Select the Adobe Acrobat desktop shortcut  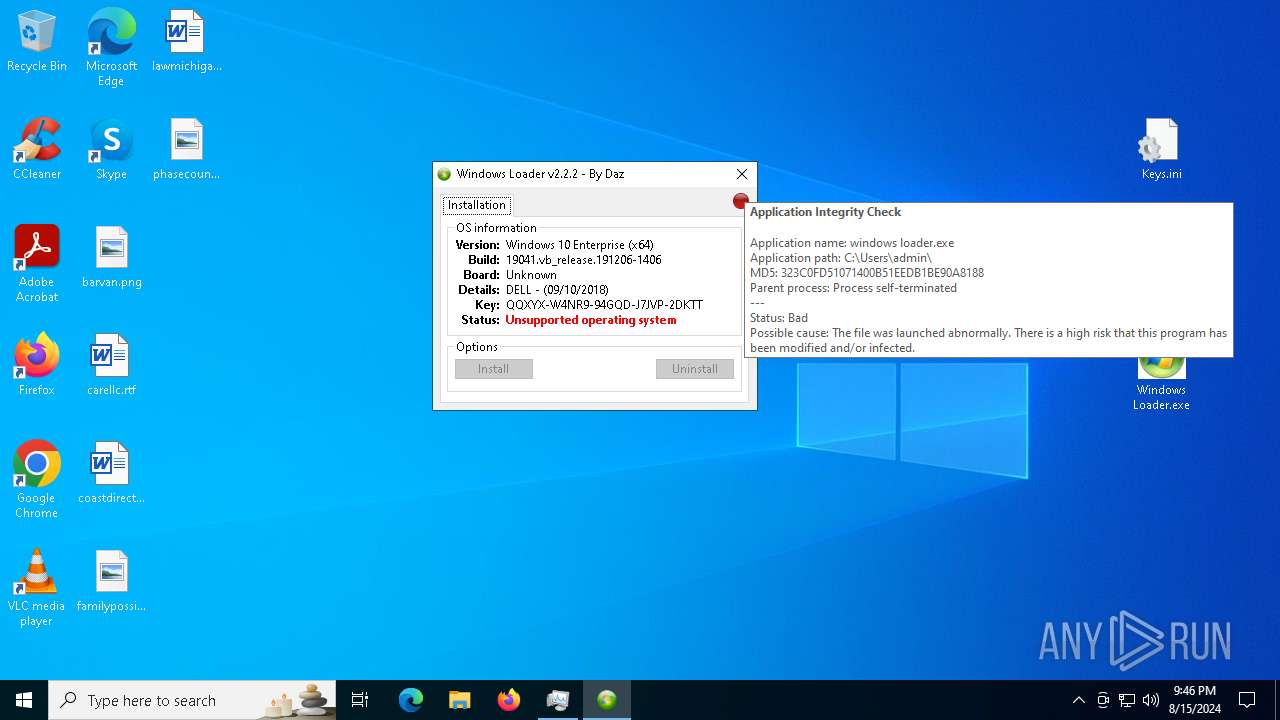click(x=37, y=263)
